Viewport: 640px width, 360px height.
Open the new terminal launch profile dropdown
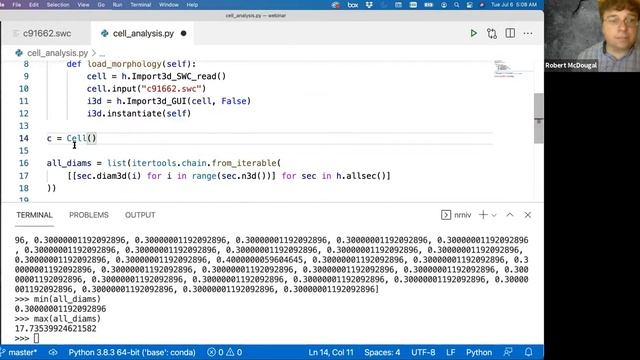pos(494,215)
